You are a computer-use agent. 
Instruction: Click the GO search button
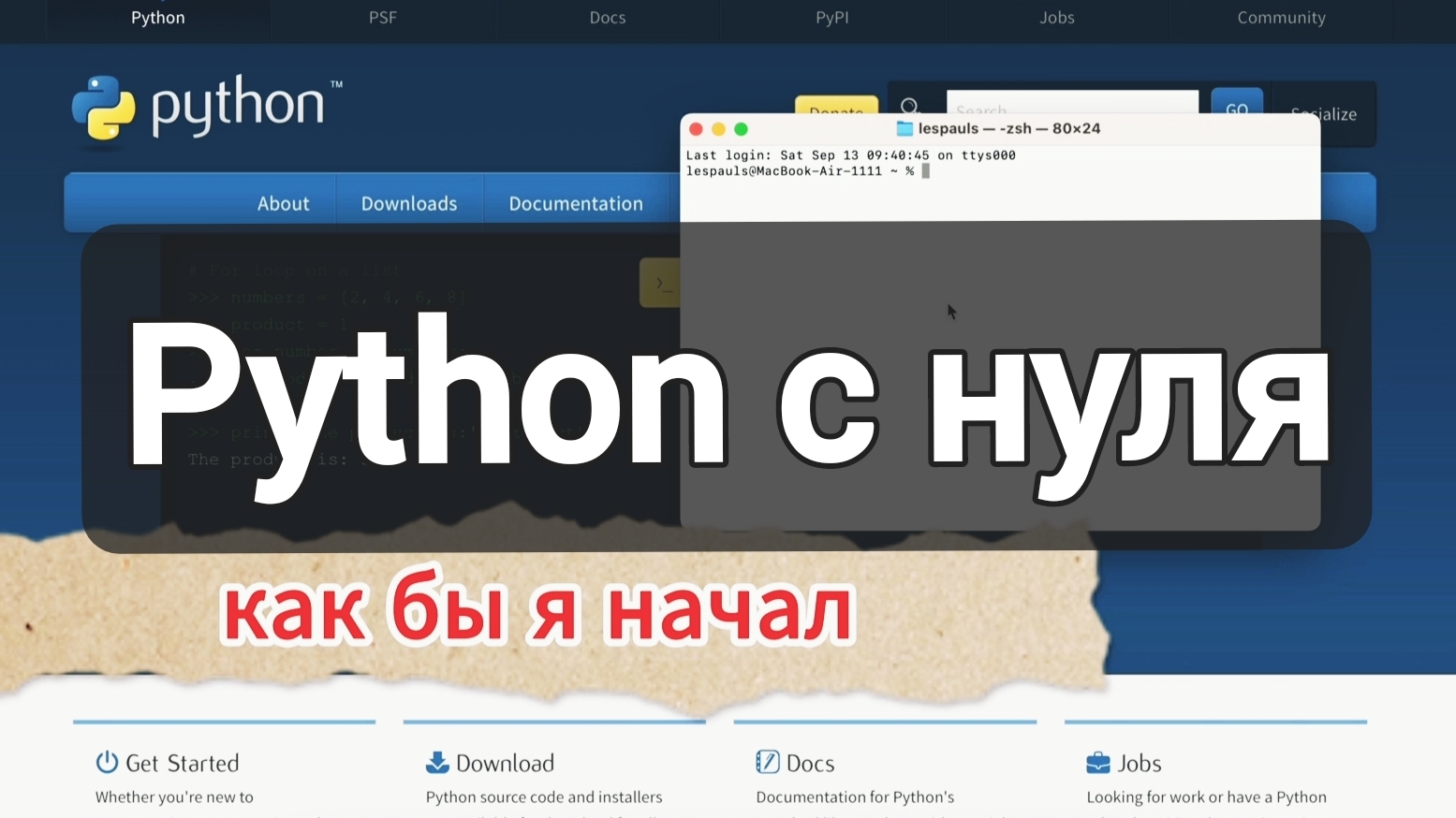pos(1237,102)
